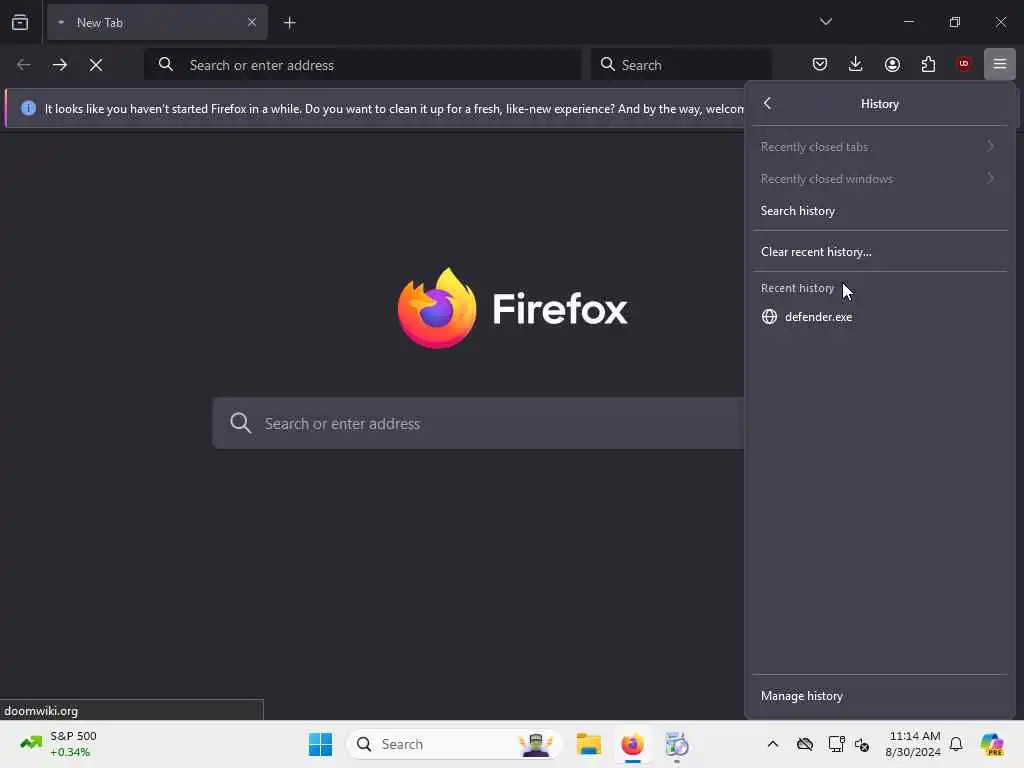The height and width of the screenshot is (768, 1024).
Task: Open the Downloads panel
Action: coord(856,64)
